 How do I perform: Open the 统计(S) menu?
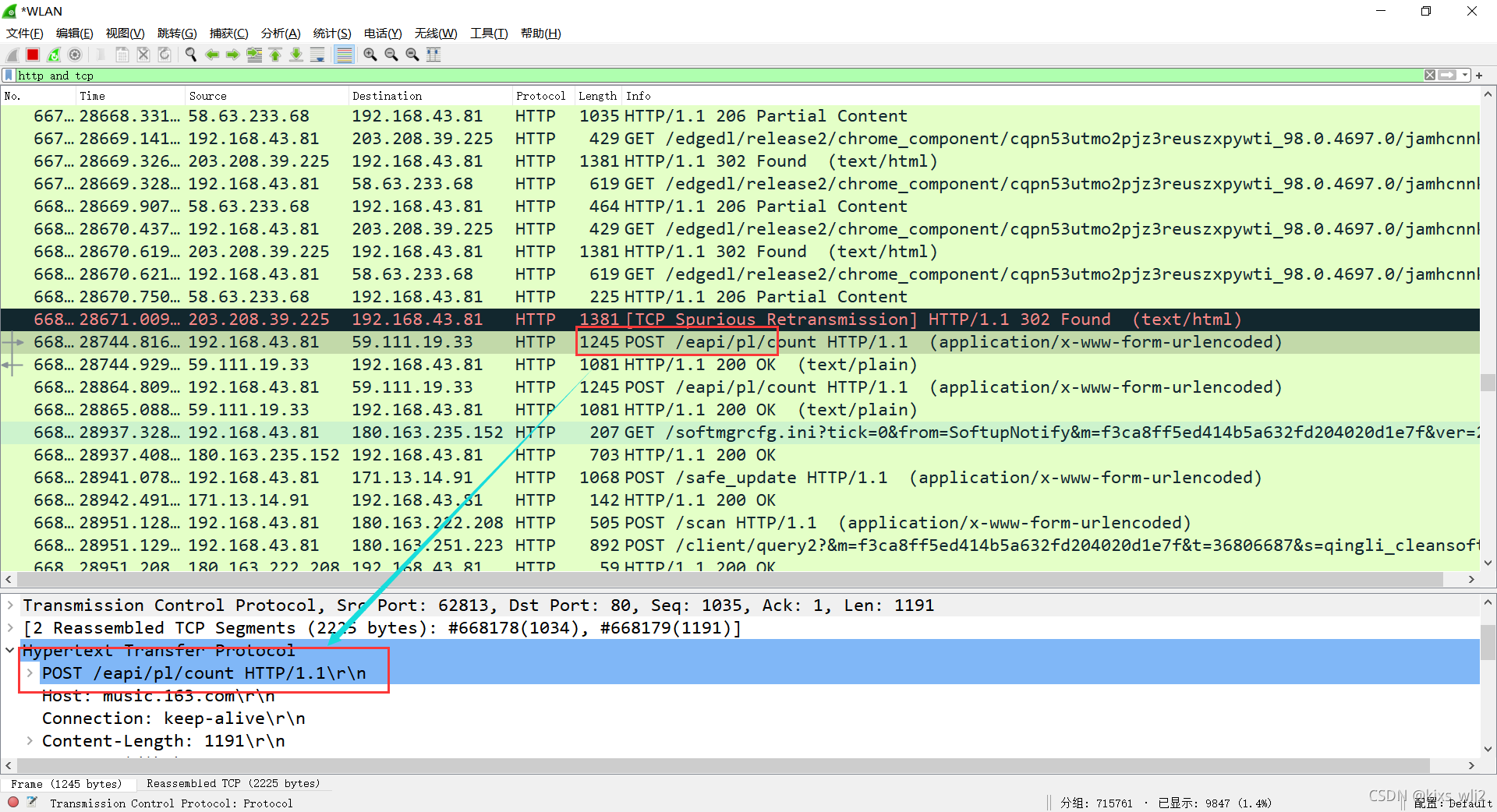click(x=332, y=34)
